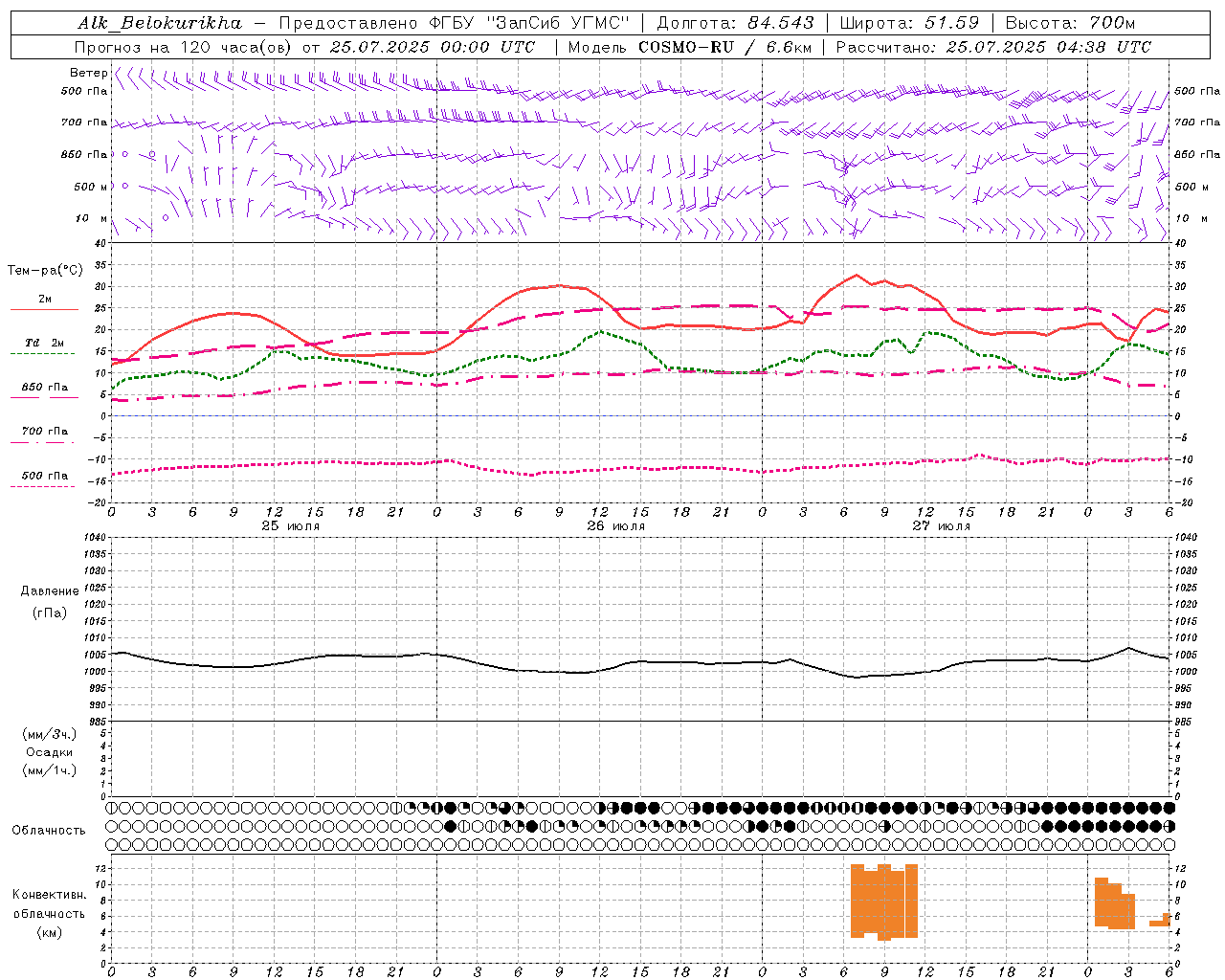Click the 'Облачность' cloudiness label
Image resolution: width=1225 pixels, height=980 pixels.
coord(49,831)
